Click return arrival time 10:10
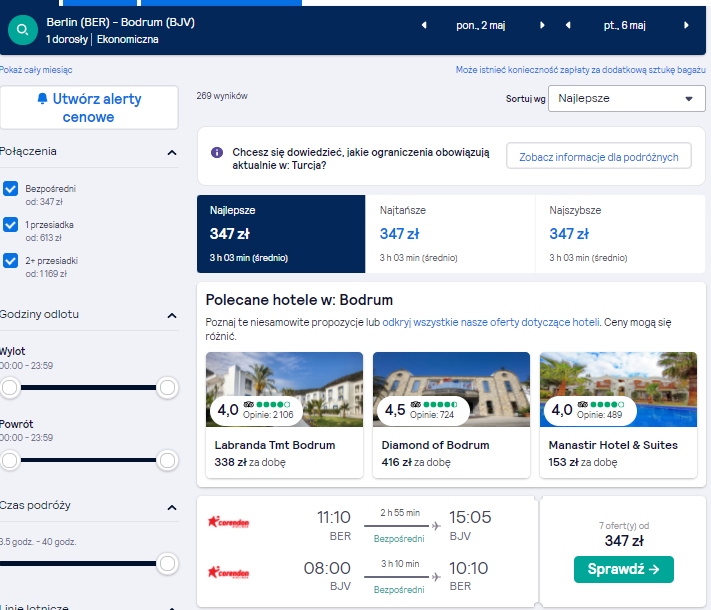 coord(468,568)
